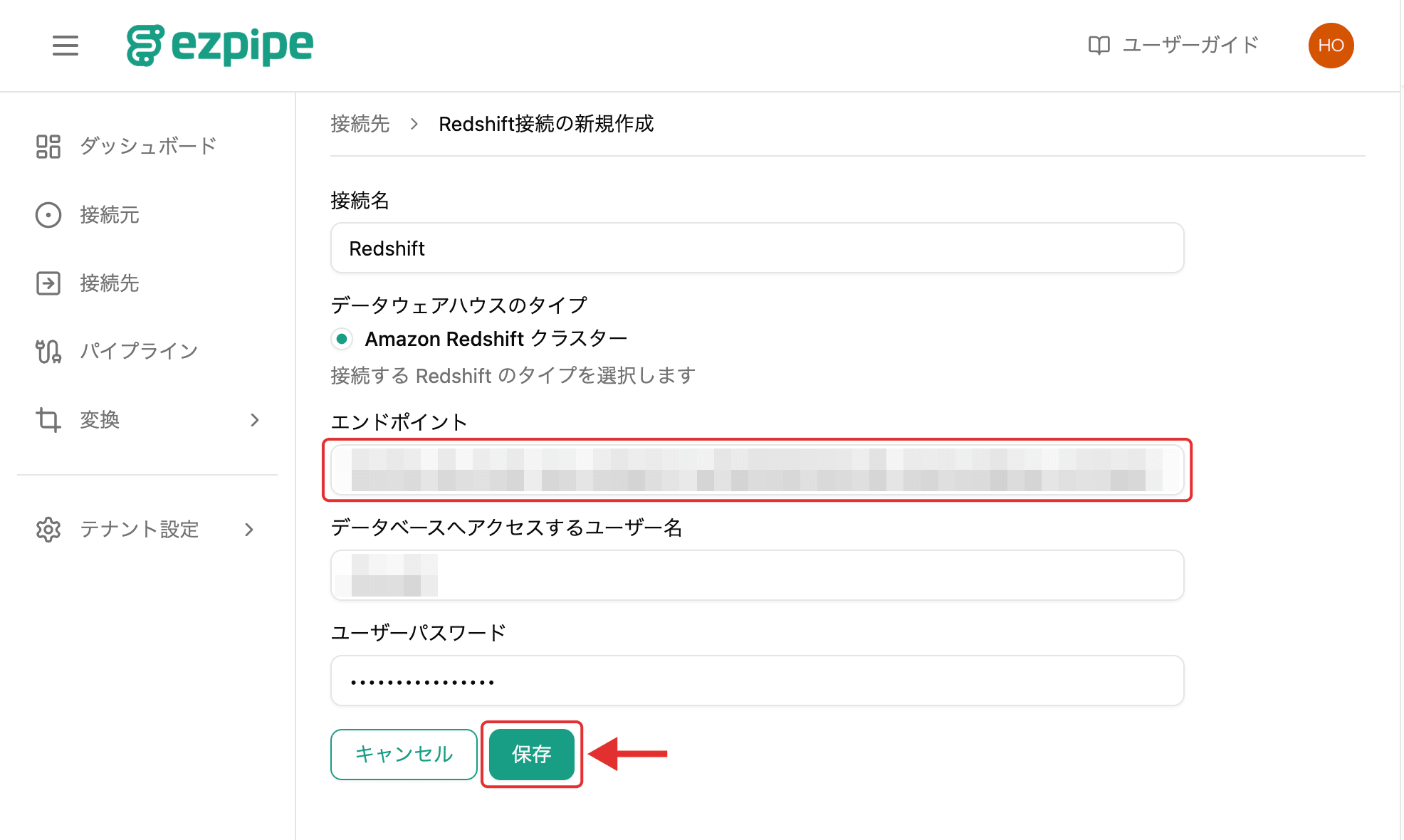
Task: Expand the 変換 submenu chevron
Action: tap(255, 420)
